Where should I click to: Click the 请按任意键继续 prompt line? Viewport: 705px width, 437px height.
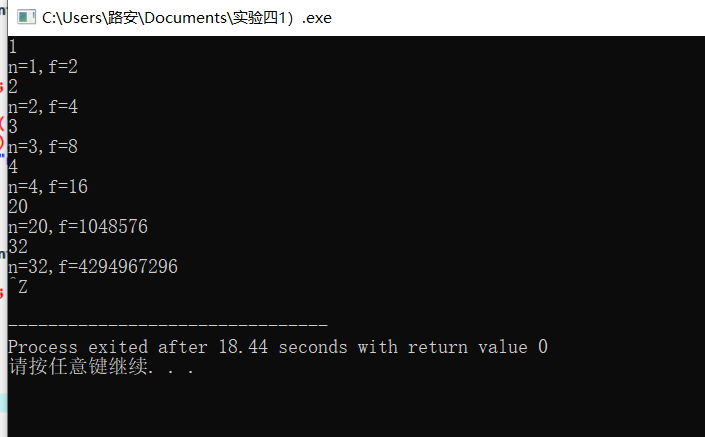click(x=101, y=366)
